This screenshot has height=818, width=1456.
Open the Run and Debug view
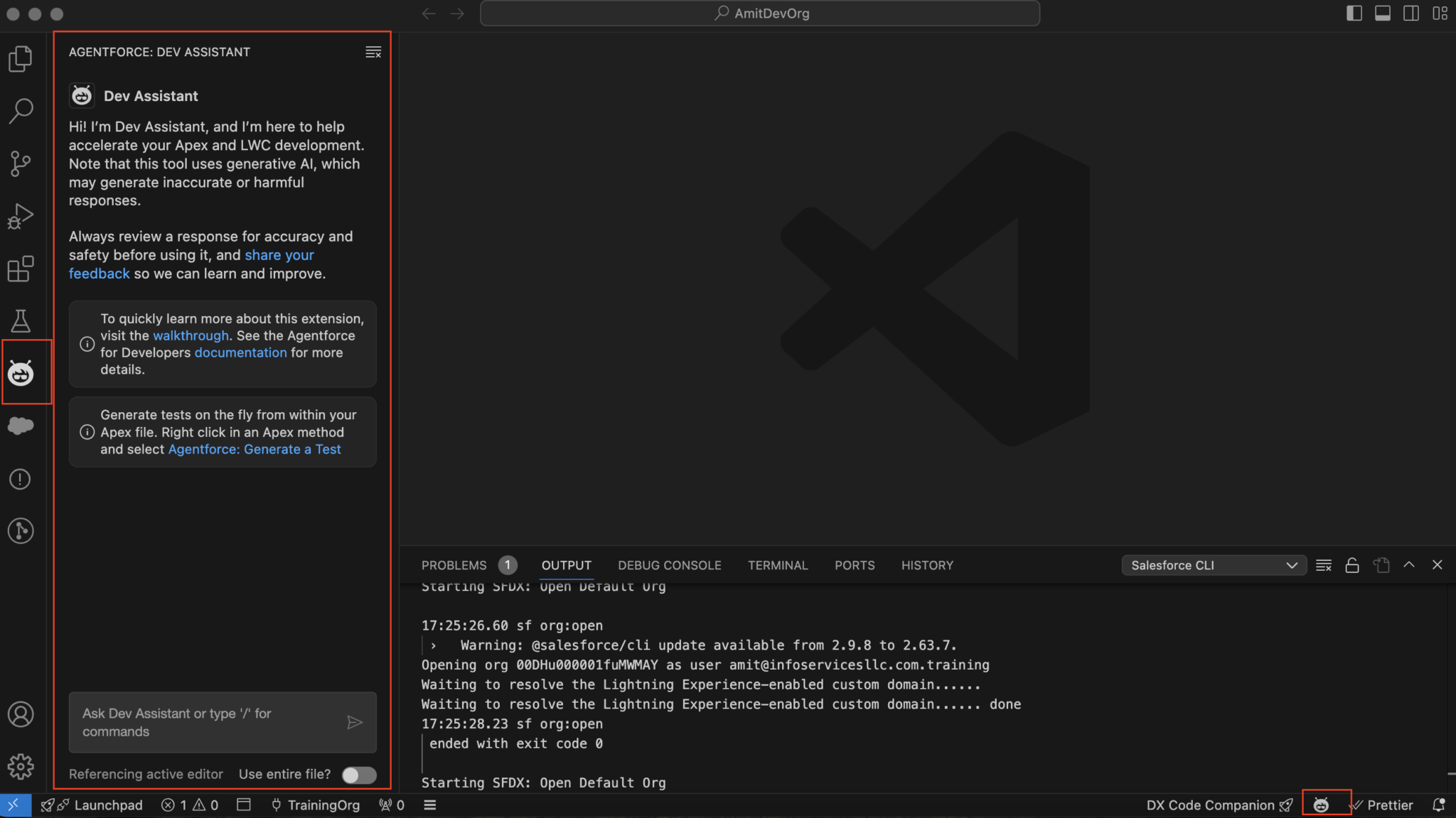(x=21, y=216)
